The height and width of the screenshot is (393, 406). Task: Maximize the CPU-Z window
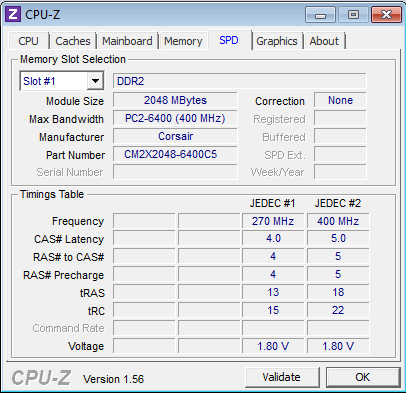click(353, 15)
